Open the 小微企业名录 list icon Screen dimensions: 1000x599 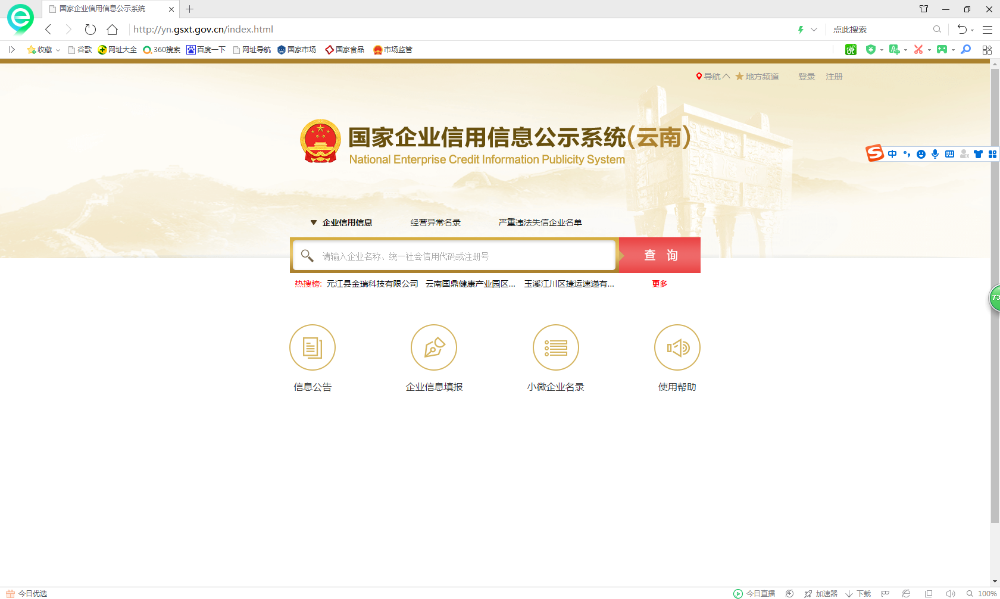(x=556, y=347)
